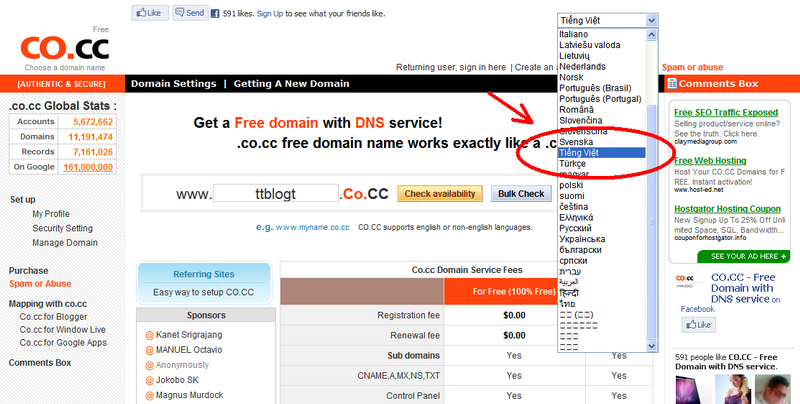
Task: Open the Sign Up link
Action: [270, 14]
